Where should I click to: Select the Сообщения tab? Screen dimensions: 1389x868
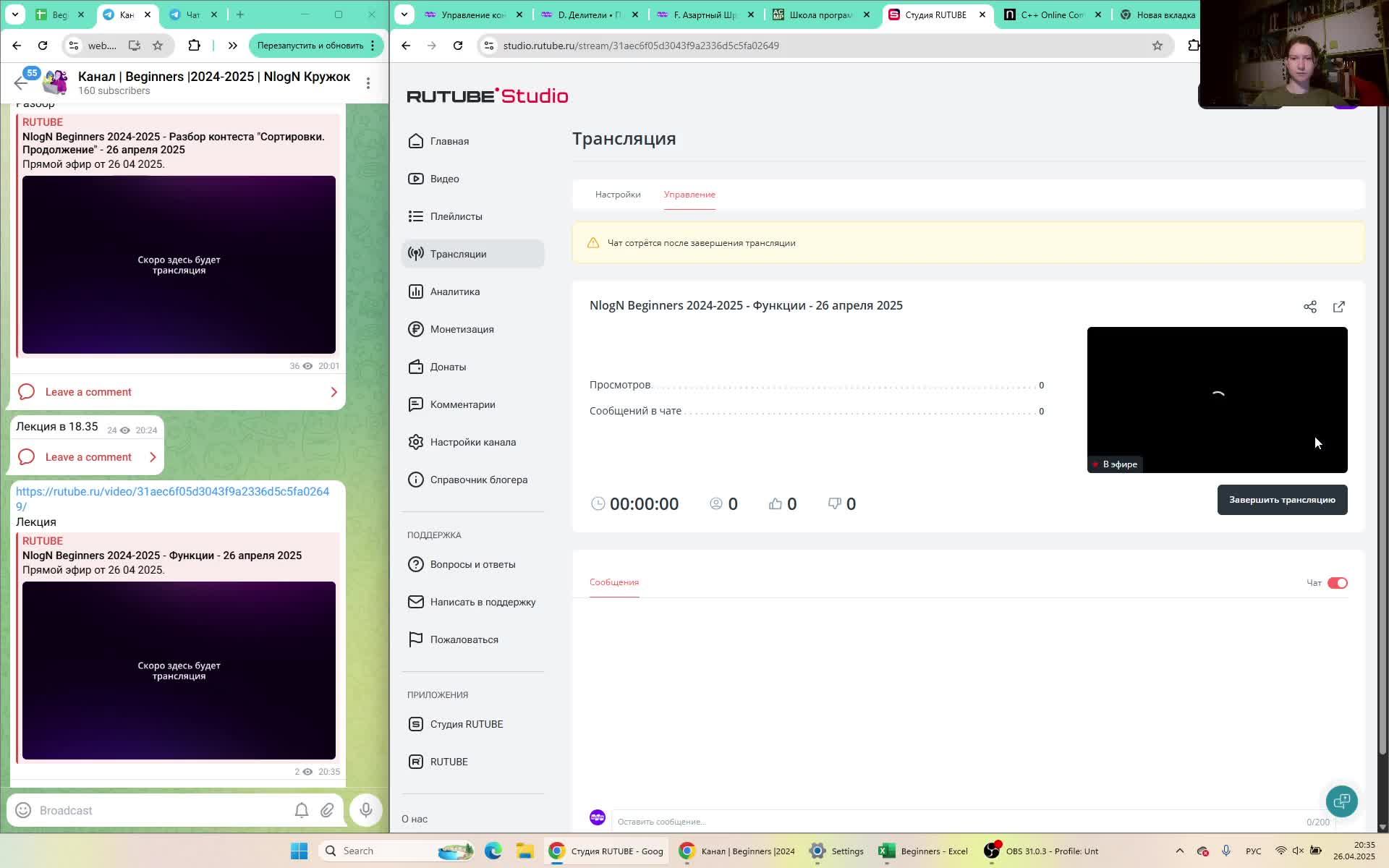tap(613, 582)
